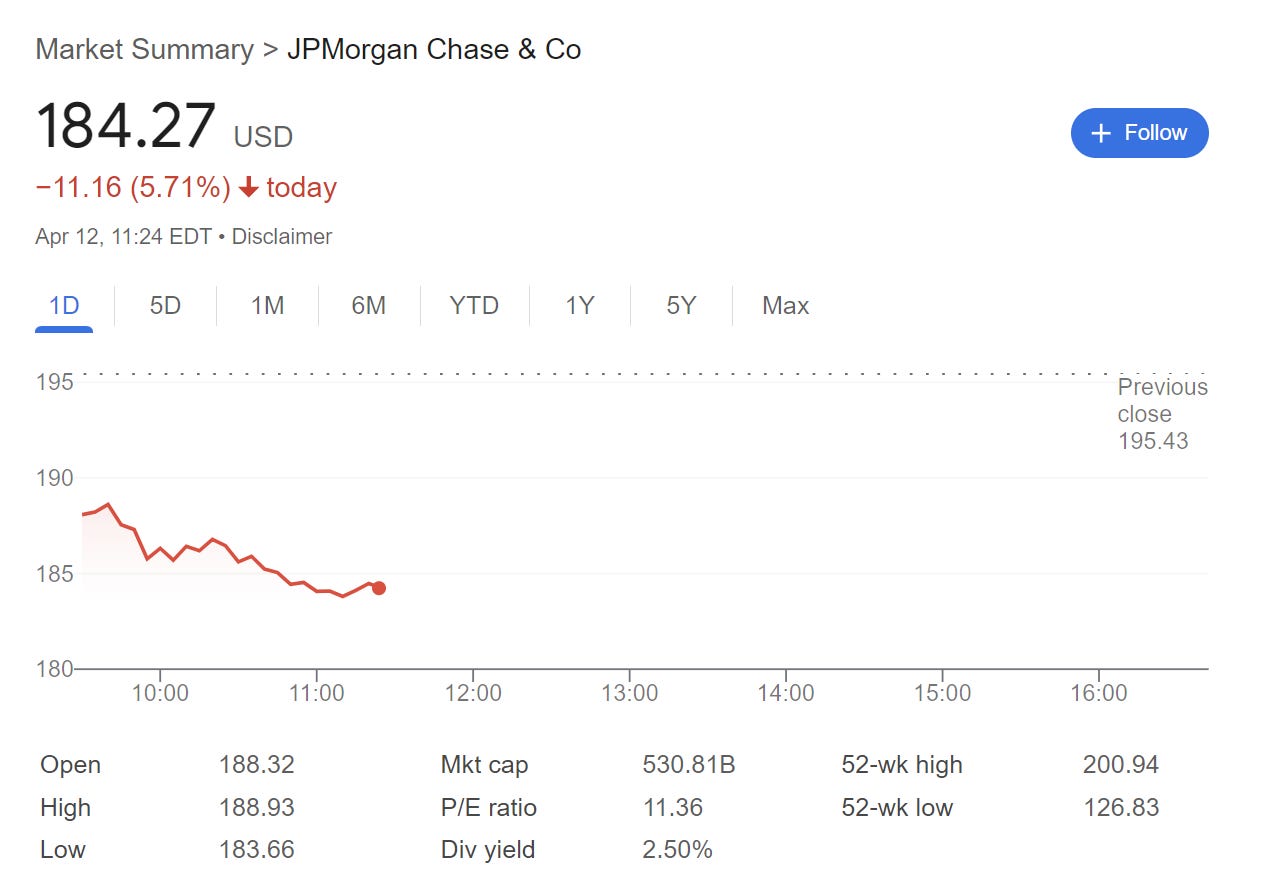Click the JPMorgan Chase & Co title
The image size is (1278, 881).
pyautogui.click(x=434, y=49)
